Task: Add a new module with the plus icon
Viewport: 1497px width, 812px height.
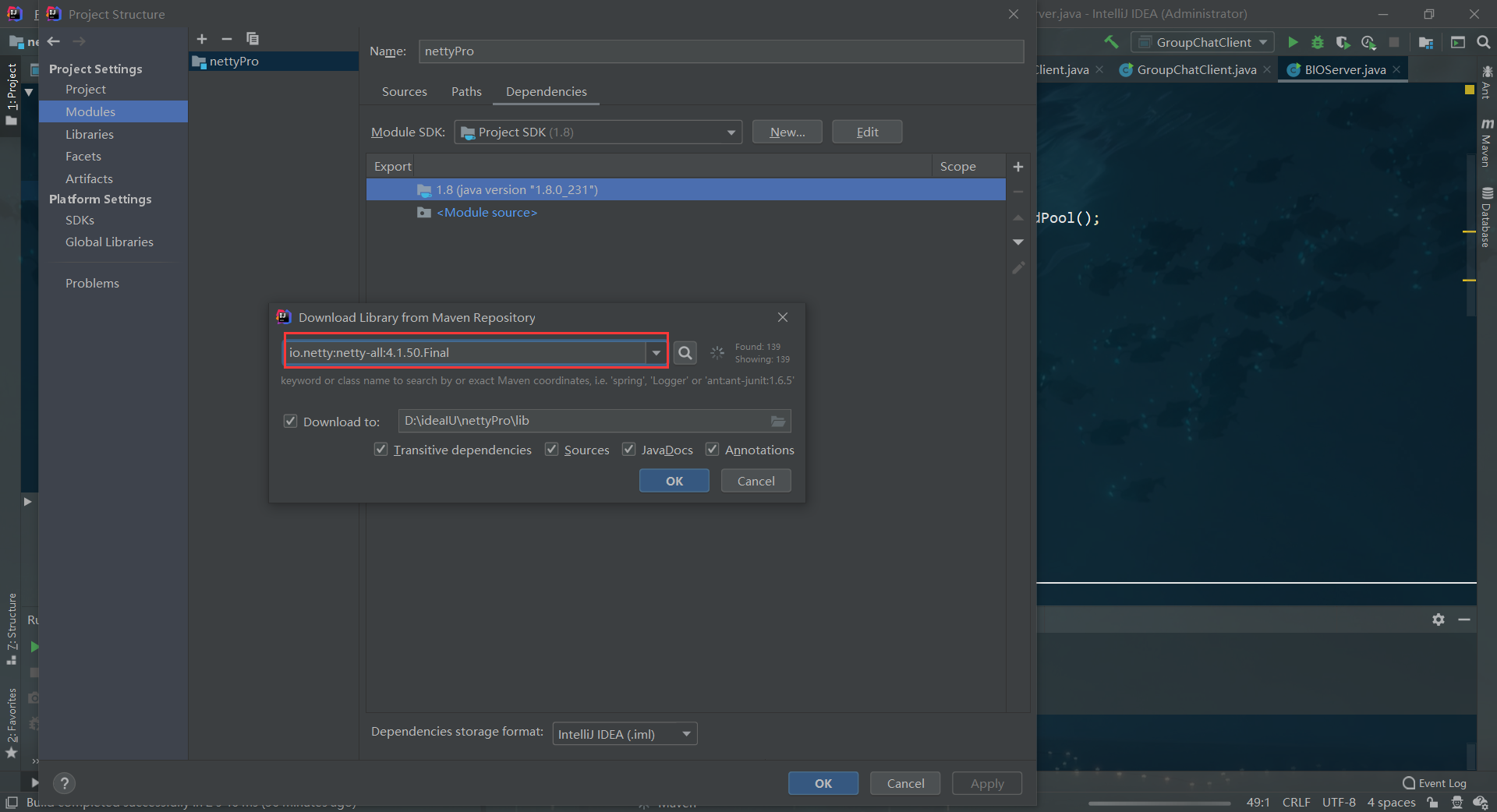Action: (202, 39)
